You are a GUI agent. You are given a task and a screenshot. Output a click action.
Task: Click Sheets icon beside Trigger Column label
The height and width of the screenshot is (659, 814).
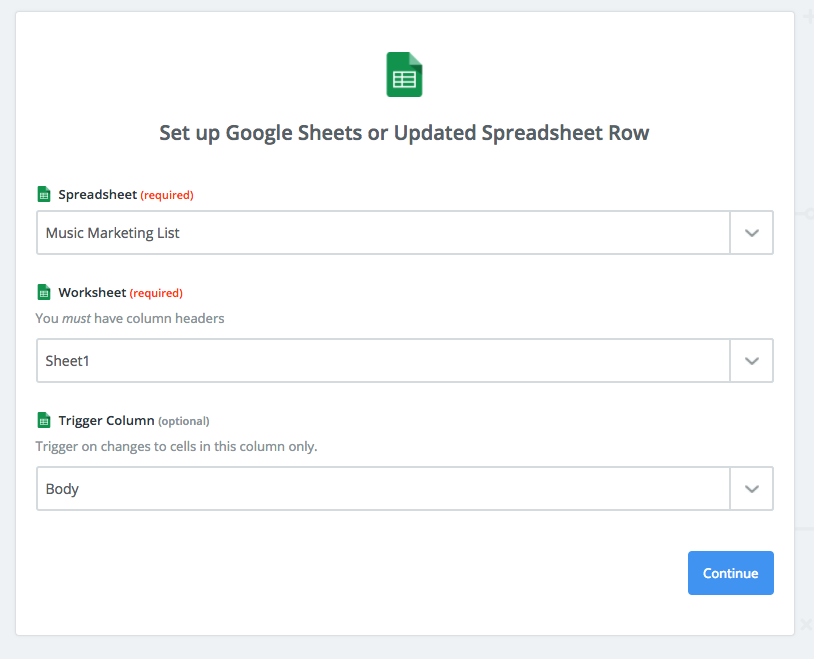(x=43, y=420)
